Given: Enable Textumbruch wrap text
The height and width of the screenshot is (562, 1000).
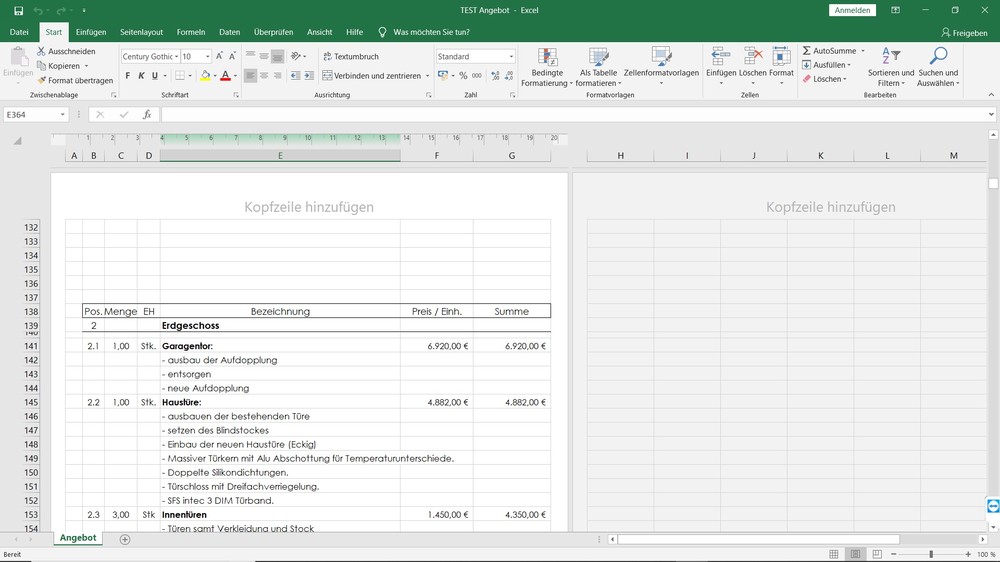Looking at the screenshot, I should (350, 57).
